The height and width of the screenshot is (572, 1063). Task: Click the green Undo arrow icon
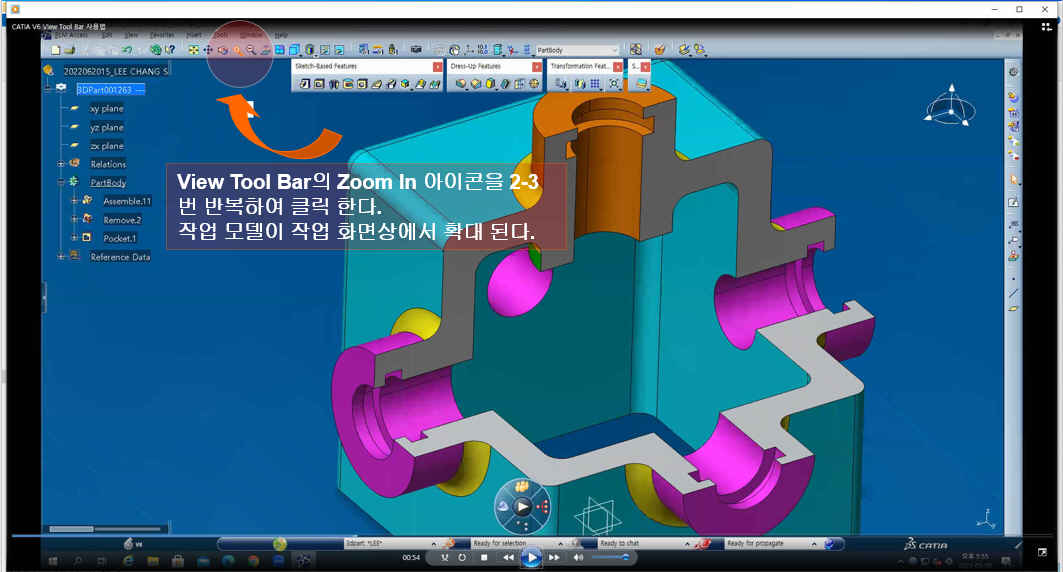click(x=127, y=49)
